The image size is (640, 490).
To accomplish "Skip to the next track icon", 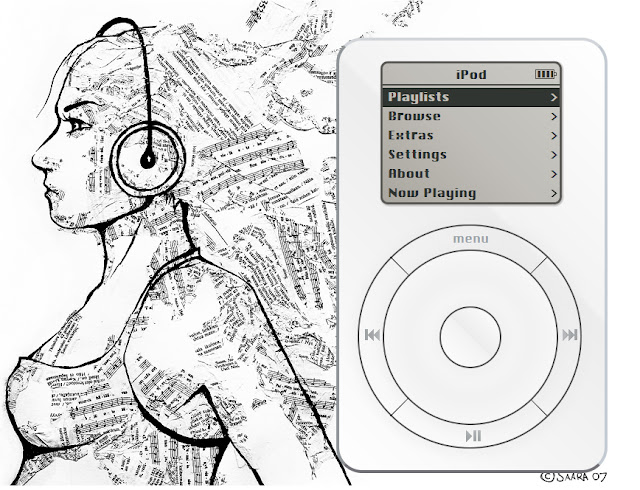I will click(x=570, y=335).
